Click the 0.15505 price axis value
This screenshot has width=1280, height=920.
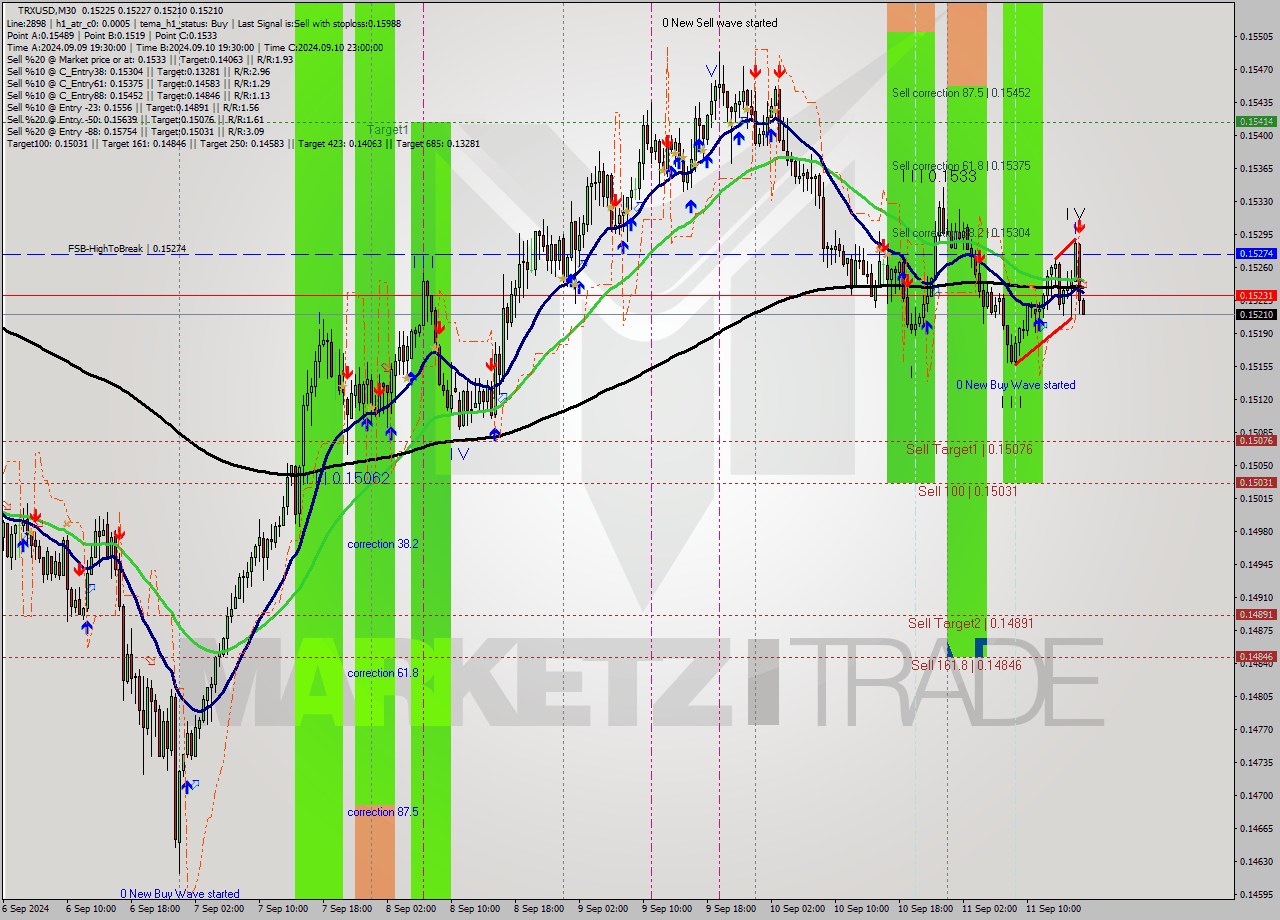(x=1256, y=37)
